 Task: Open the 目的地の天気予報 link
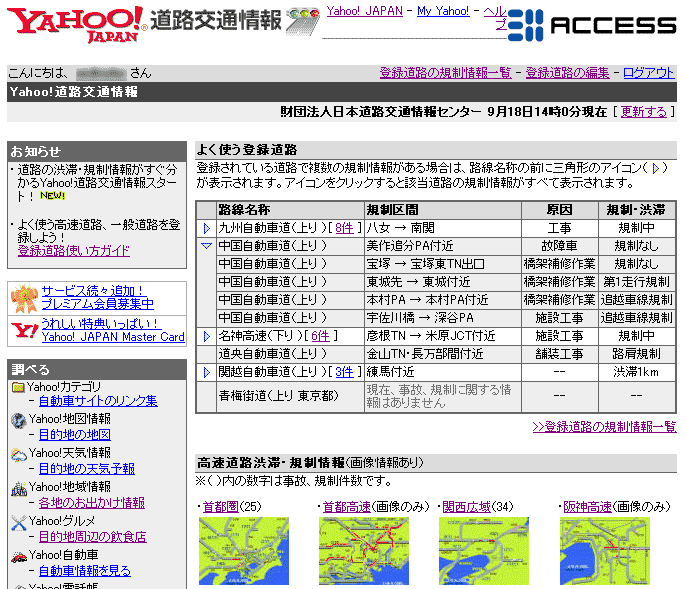[x=86, y=469]
